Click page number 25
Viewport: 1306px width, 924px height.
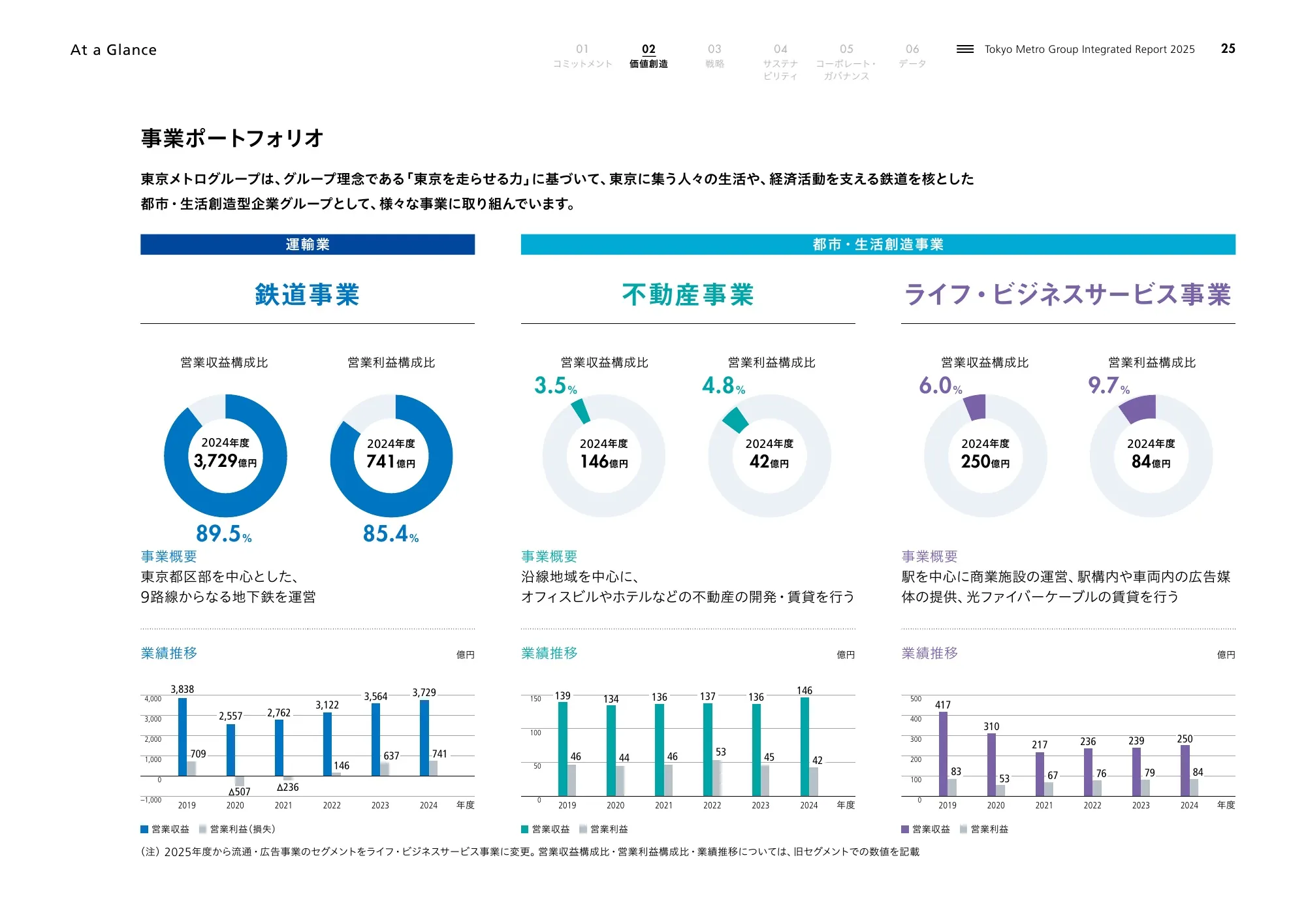point(1228,49)
